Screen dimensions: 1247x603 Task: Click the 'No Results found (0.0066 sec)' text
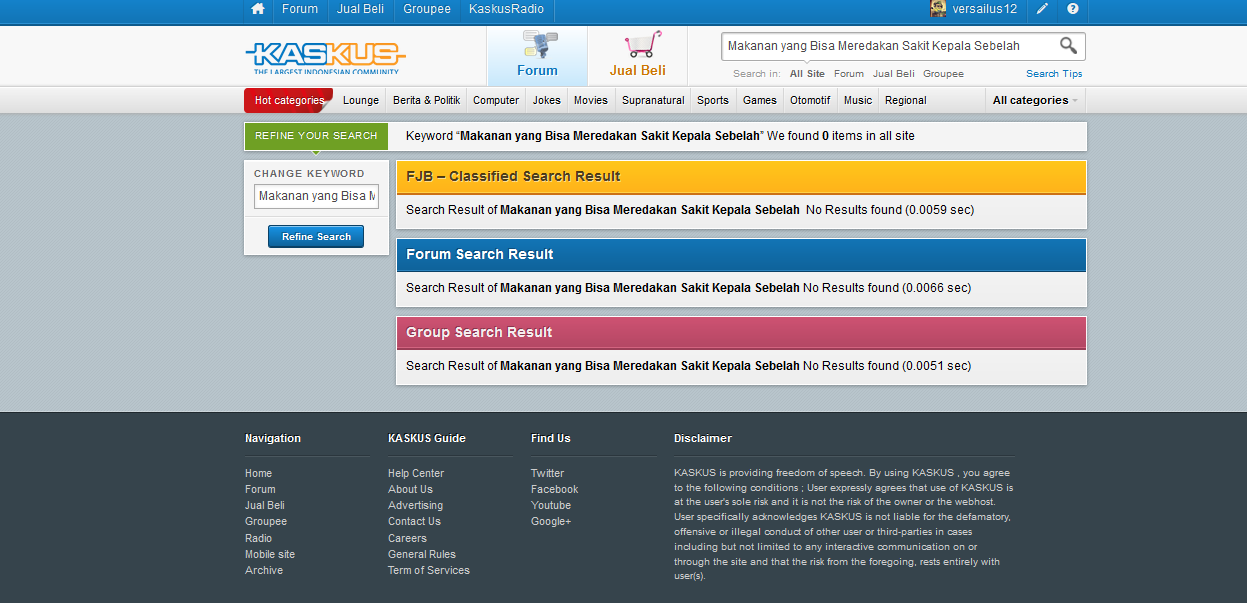coord(887,288)
